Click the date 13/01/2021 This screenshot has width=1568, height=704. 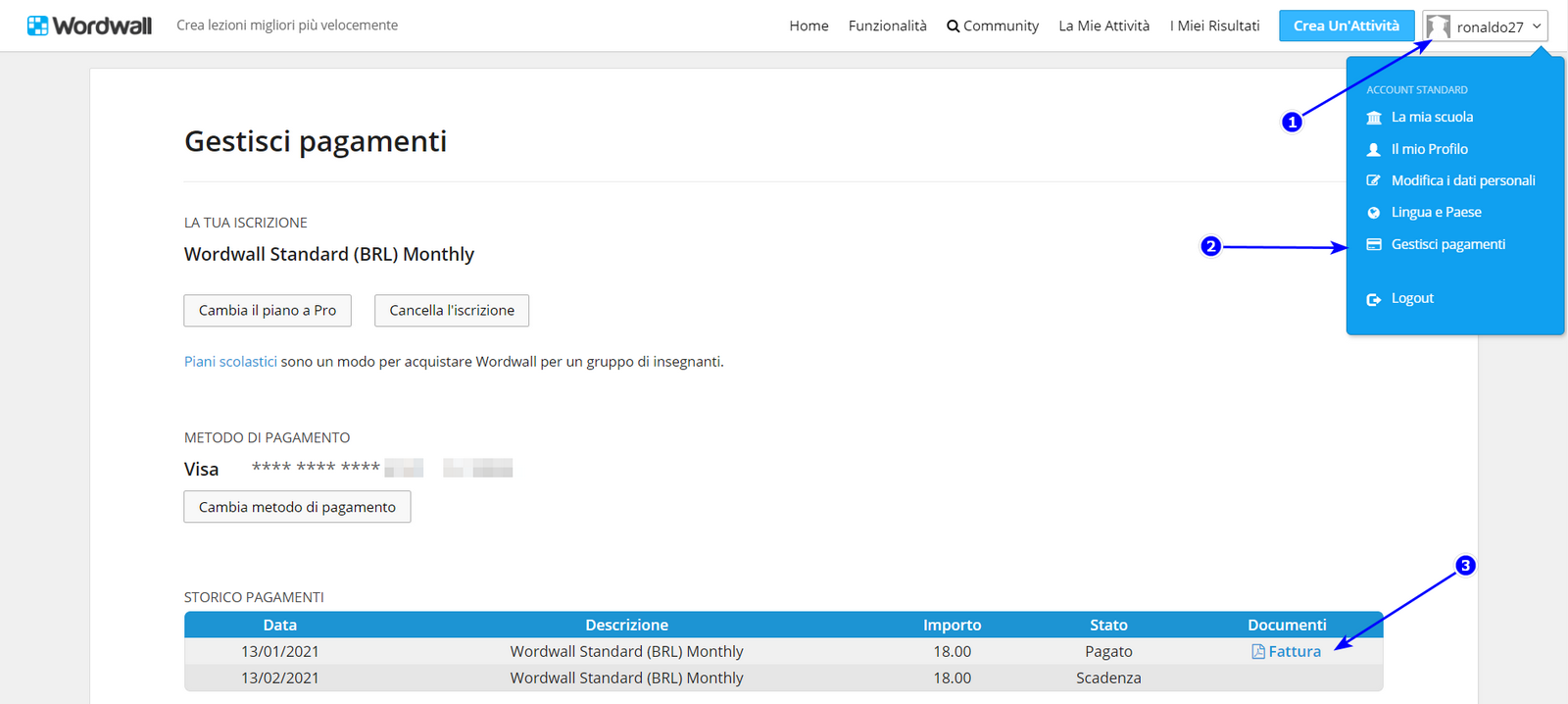(x=279, y=652)
